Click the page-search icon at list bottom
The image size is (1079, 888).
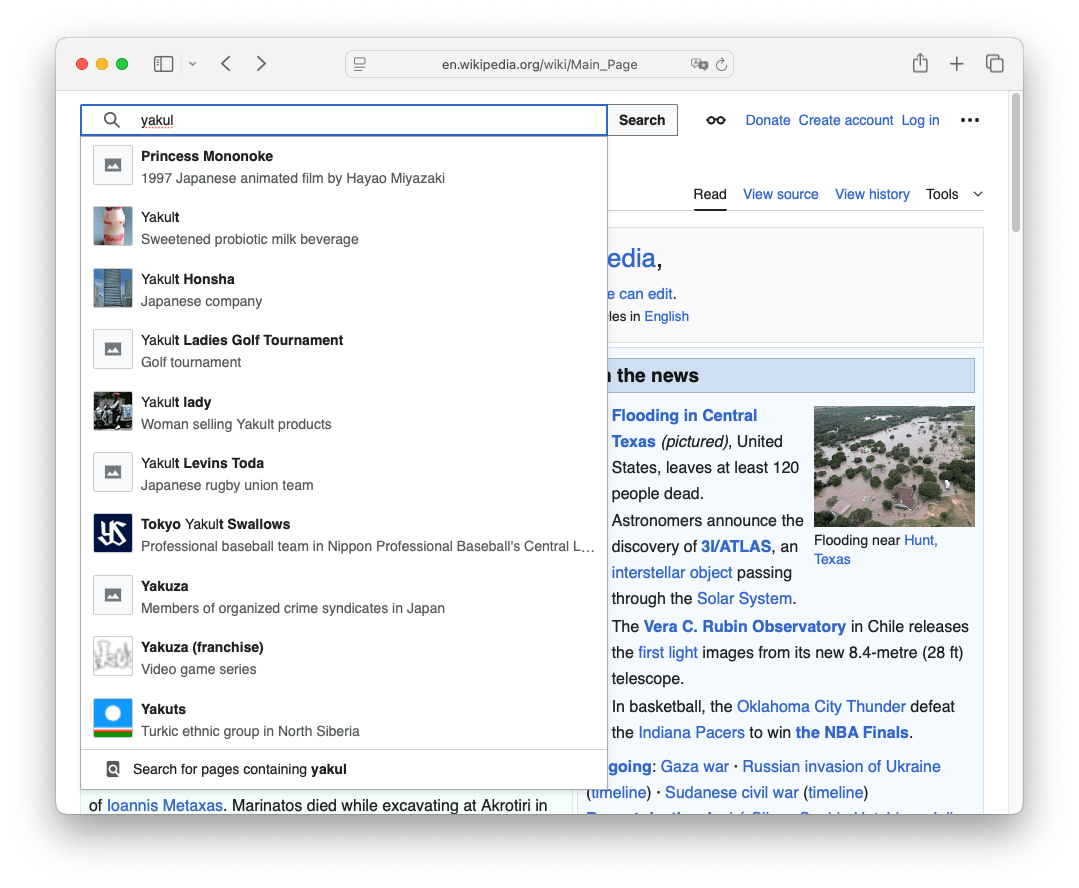click(x=113, y=769)
